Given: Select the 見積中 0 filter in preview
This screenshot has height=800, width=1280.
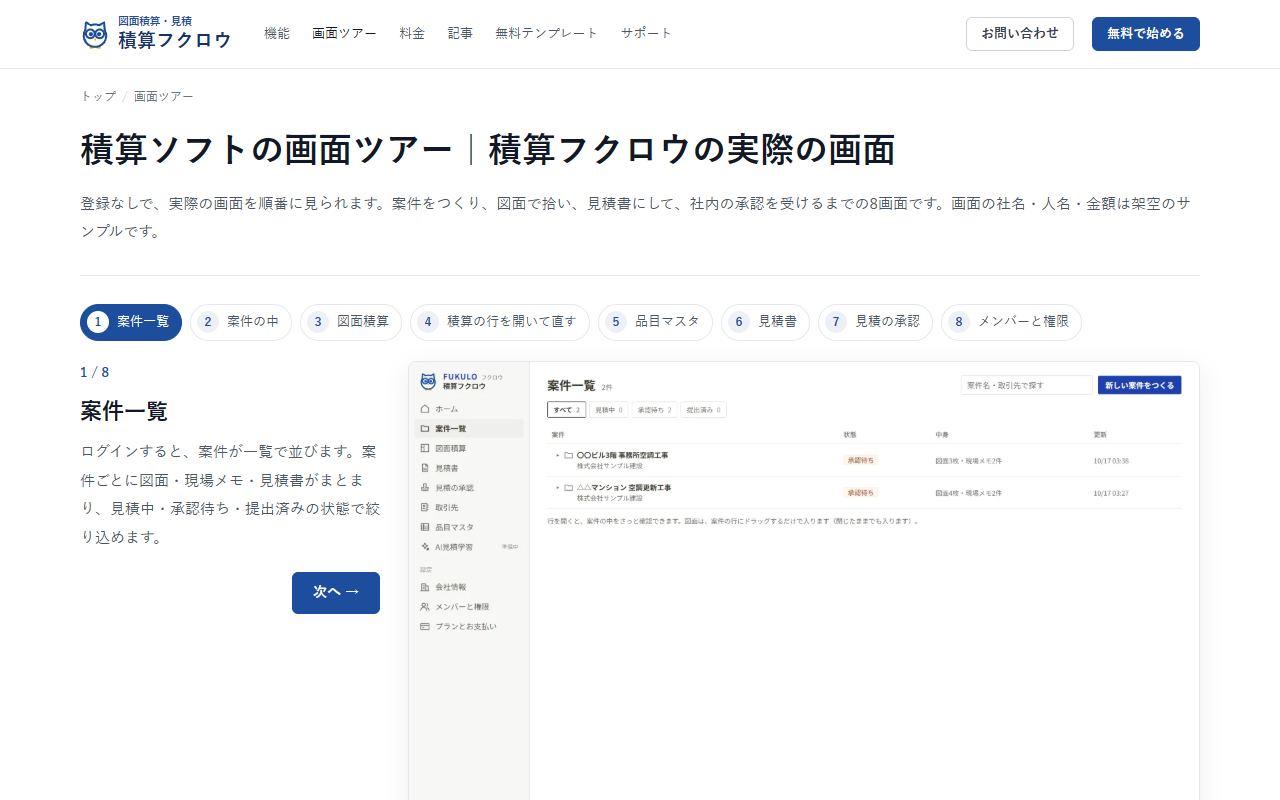Looking at the screenshot, I should [x=608, y=410].
